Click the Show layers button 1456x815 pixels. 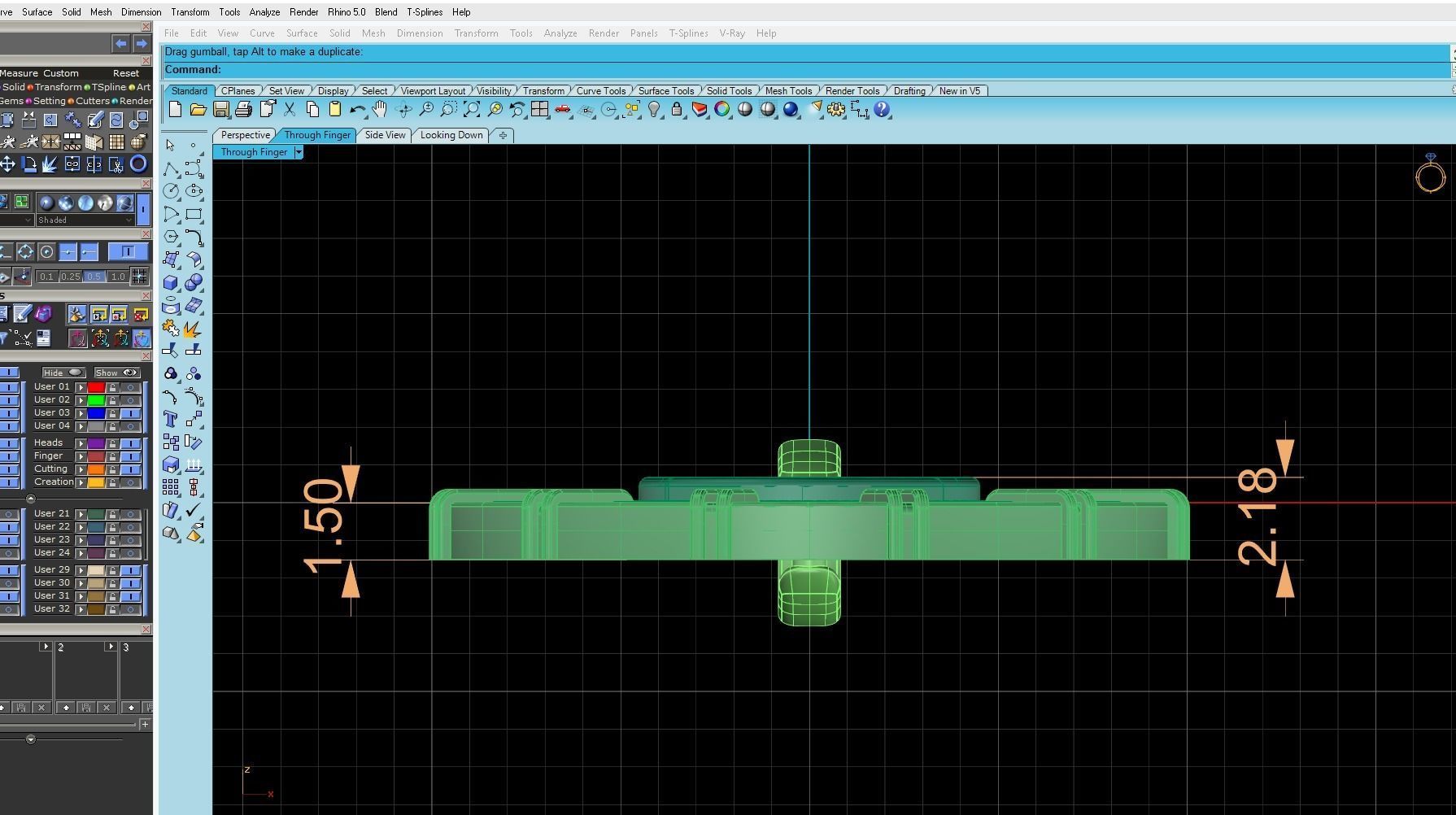click(x=116, y=373)
